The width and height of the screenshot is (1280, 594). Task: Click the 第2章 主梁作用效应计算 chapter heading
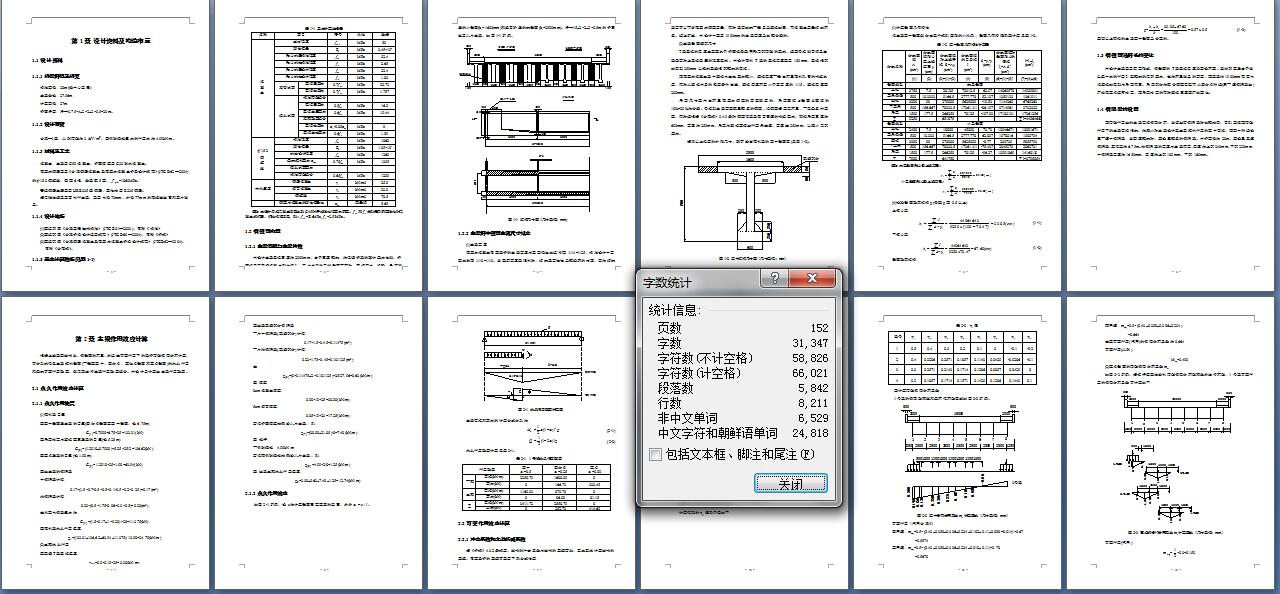pos(112,339)
